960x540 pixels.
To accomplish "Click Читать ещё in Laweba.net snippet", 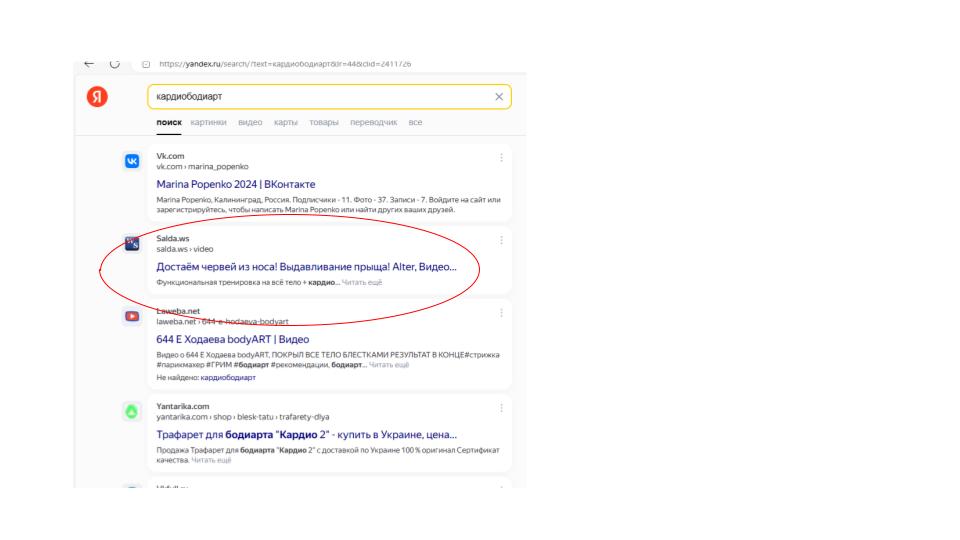I will coord(389,365).
